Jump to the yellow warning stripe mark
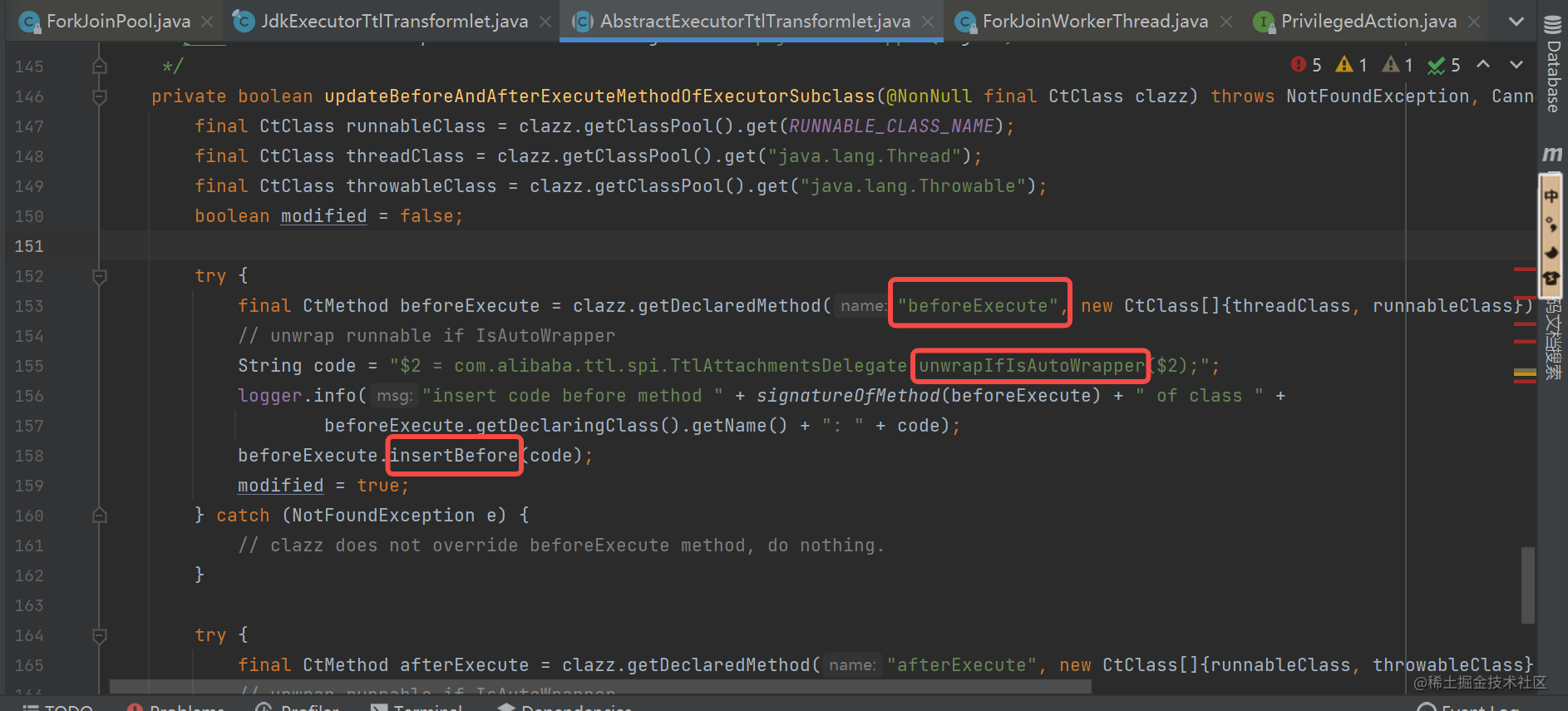 pos(1524,375)
